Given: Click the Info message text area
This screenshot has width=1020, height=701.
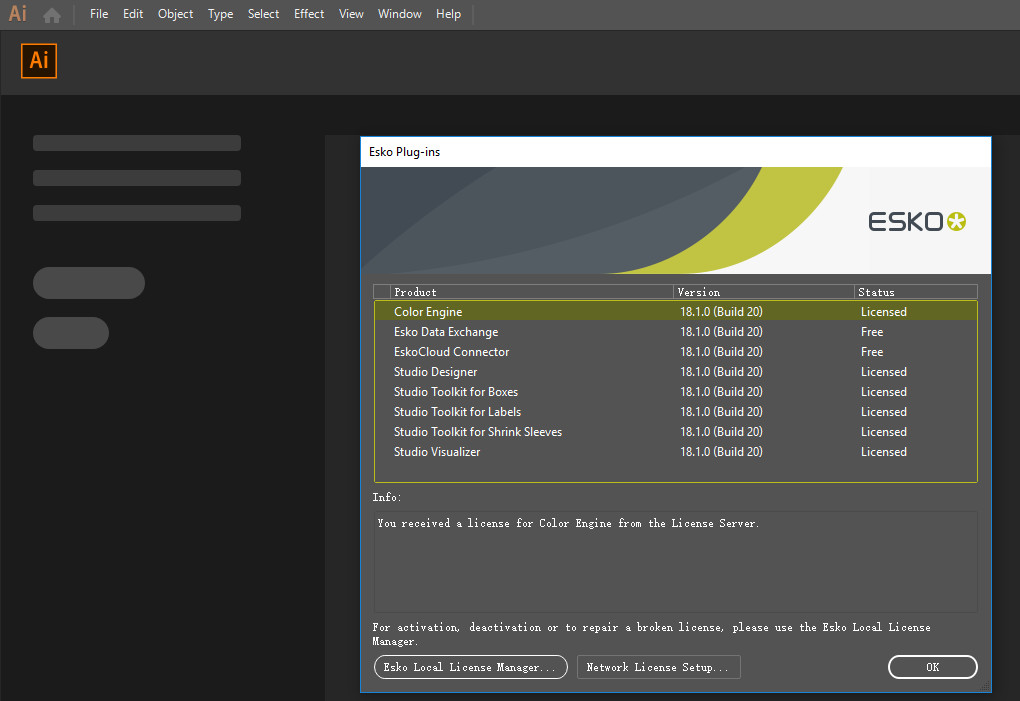Looking at the screenshot, I should click(675, 562).
